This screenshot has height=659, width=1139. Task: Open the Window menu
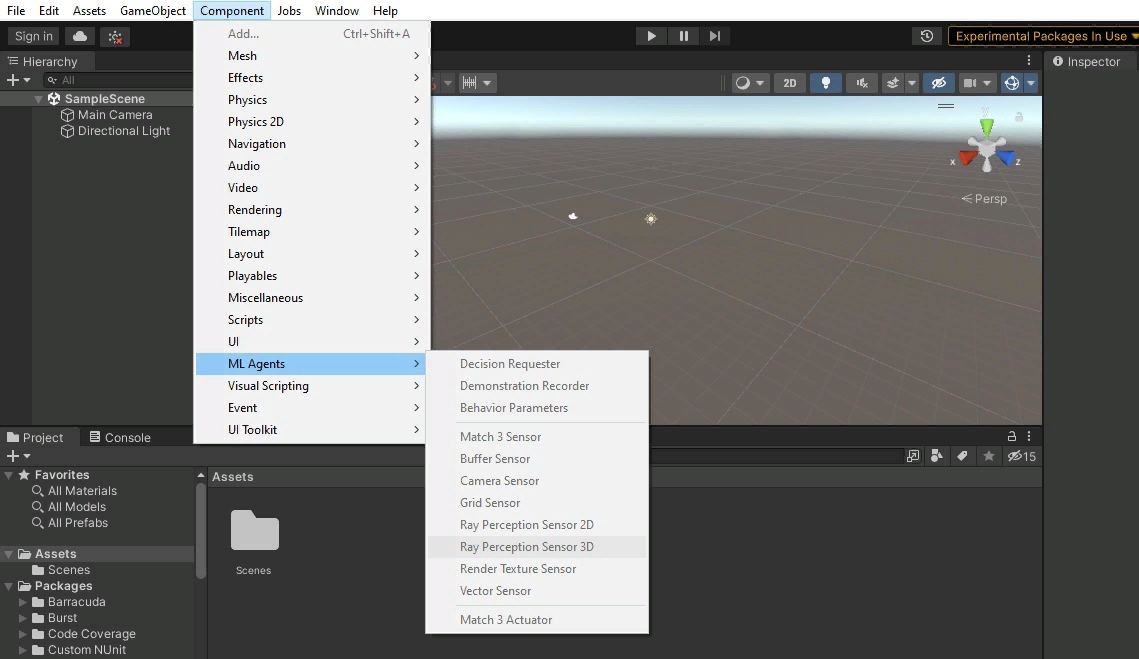[x=336, y=11]
